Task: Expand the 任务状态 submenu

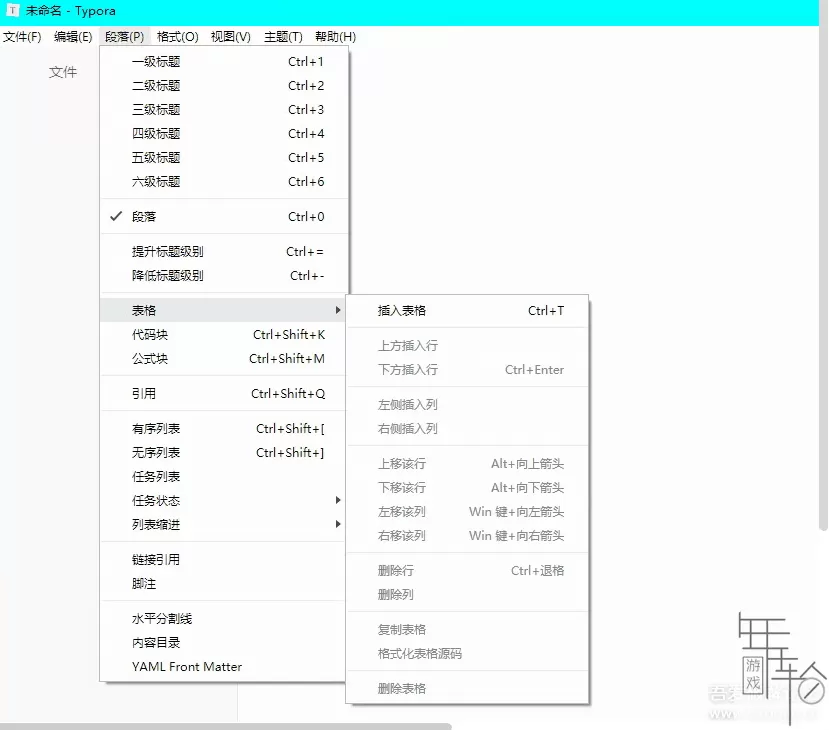Action: 224,501
